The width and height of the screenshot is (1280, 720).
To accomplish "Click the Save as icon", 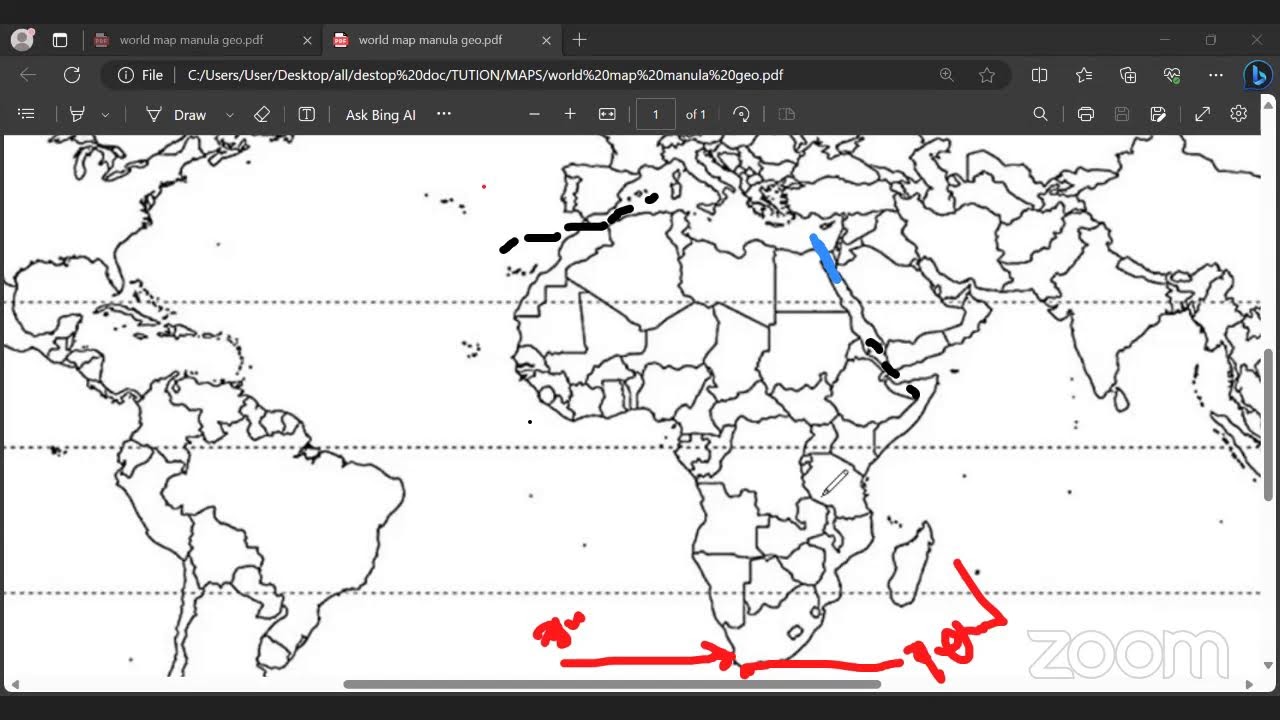I will [1158, 114].
